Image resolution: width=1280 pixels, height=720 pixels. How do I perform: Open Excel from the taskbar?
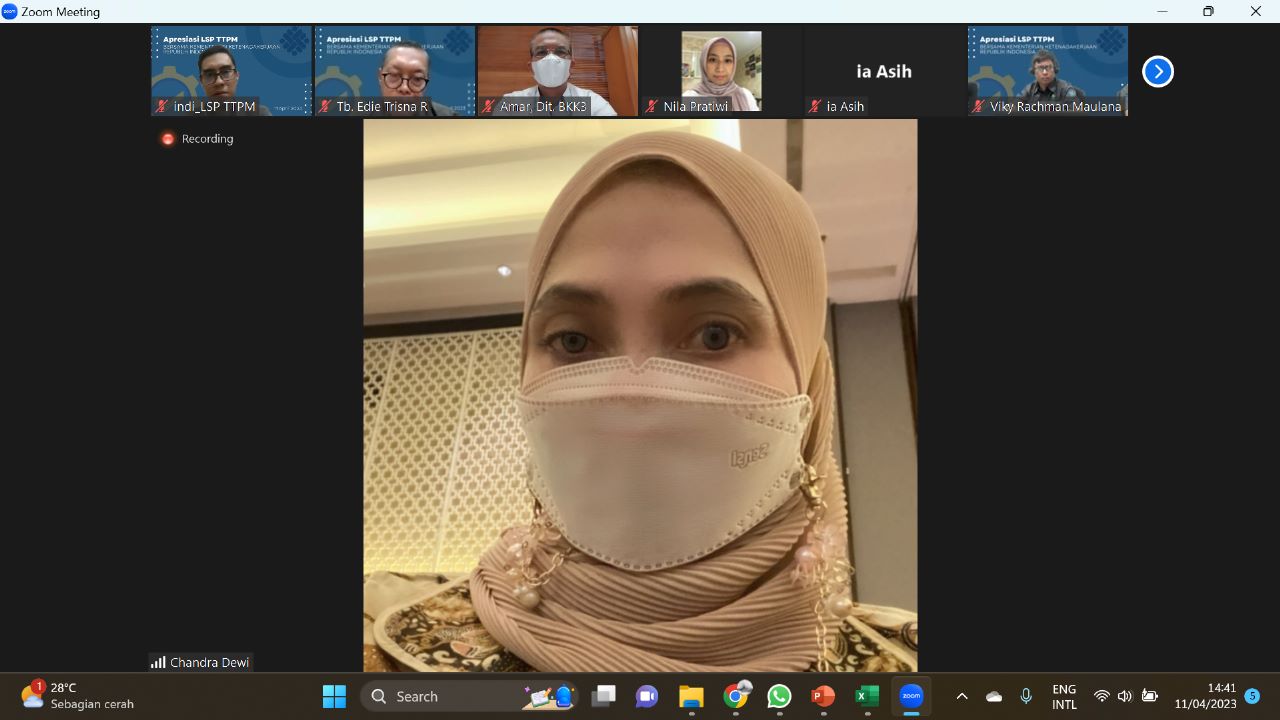coord(867,696)
